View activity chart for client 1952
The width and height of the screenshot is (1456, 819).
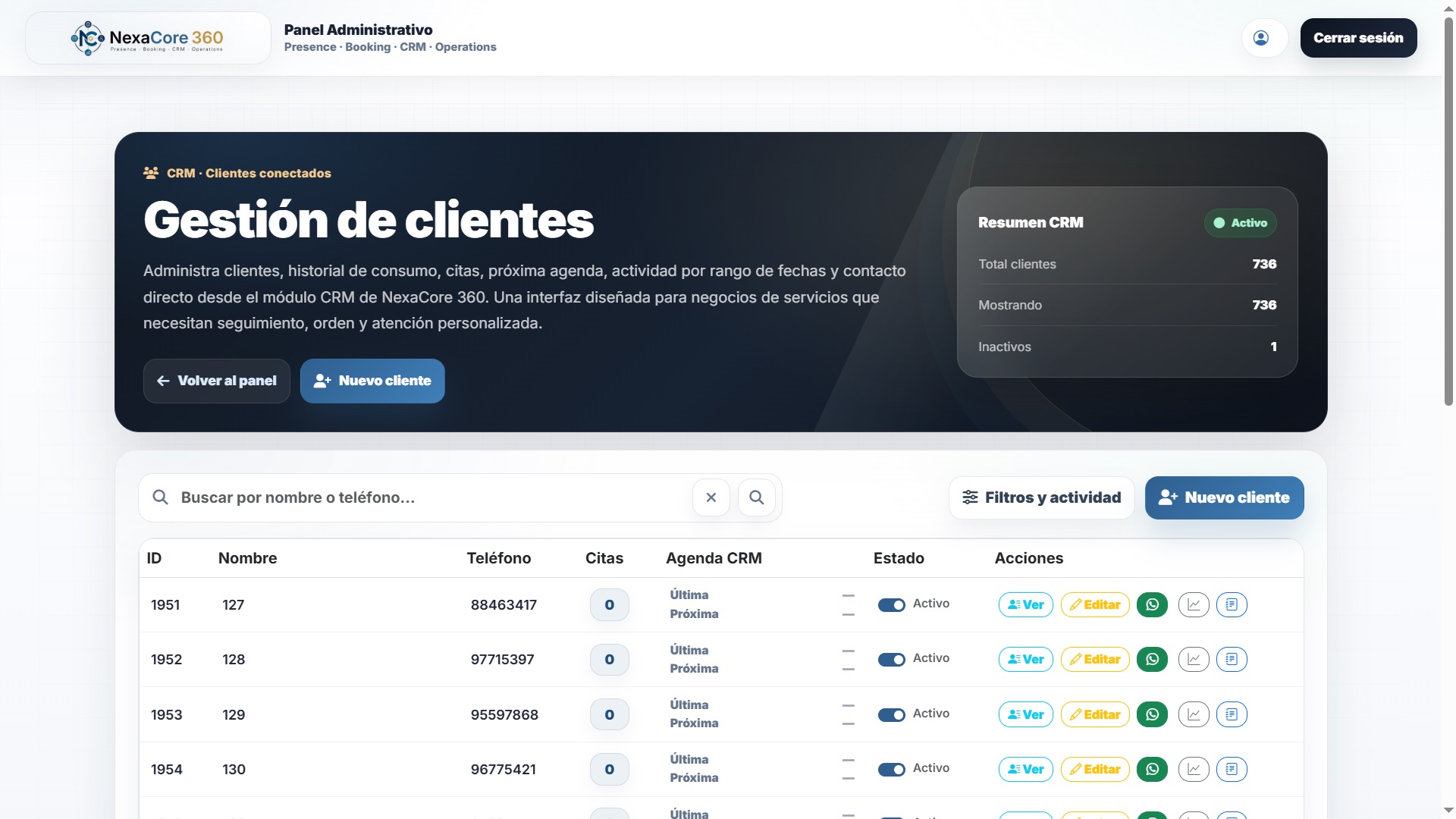[x=1194, y=659]
